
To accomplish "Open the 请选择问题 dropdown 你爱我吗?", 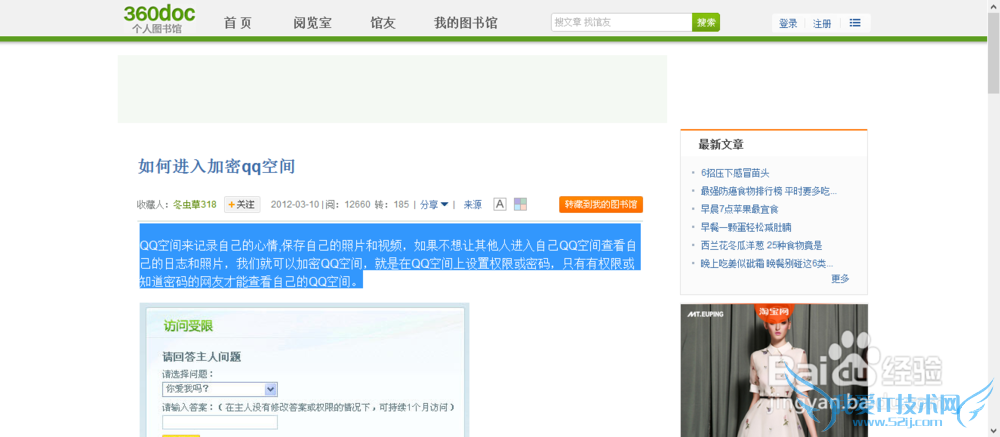I will pyautogui.click(x=219, y=389).
